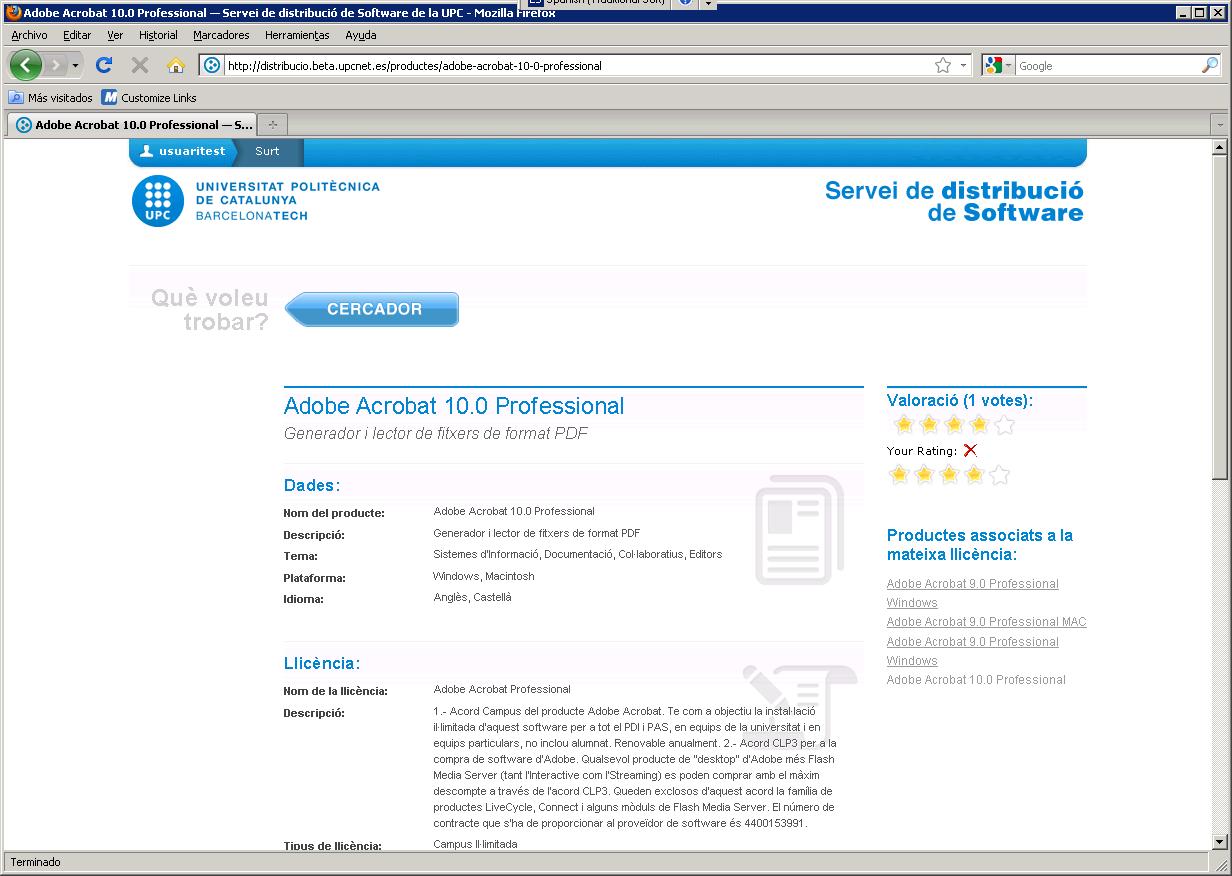
Task: Open the Herramientas menu
Action: (297, 35)
